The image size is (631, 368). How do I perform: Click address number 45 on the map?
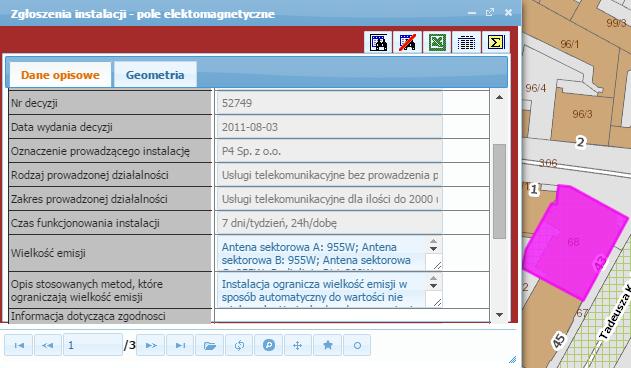559,341
